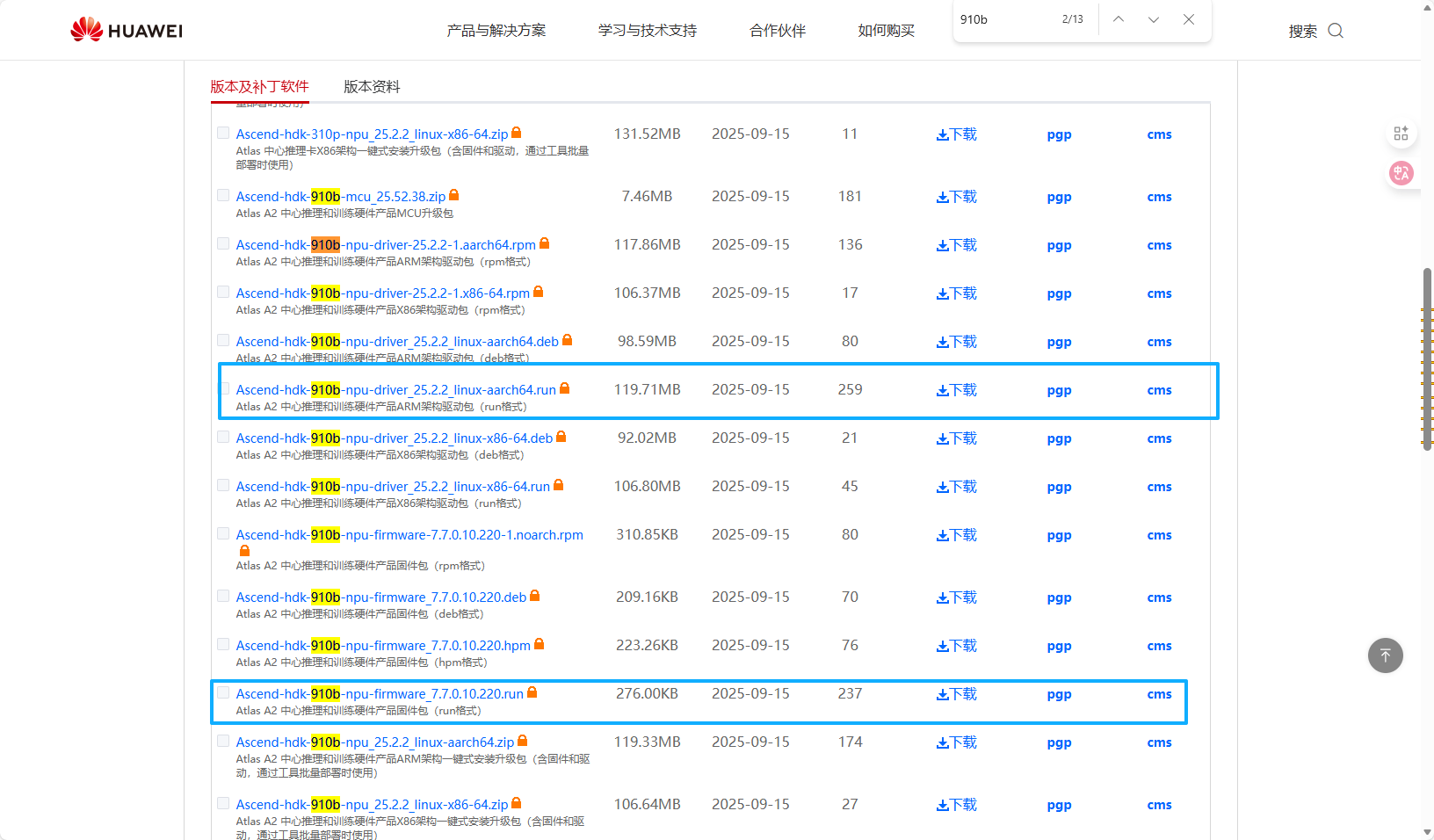Image resolution: width=1434 pixels, height=840 pixels.
Task: Go to next find result arrow
Action: click(x=1154, y=19)
